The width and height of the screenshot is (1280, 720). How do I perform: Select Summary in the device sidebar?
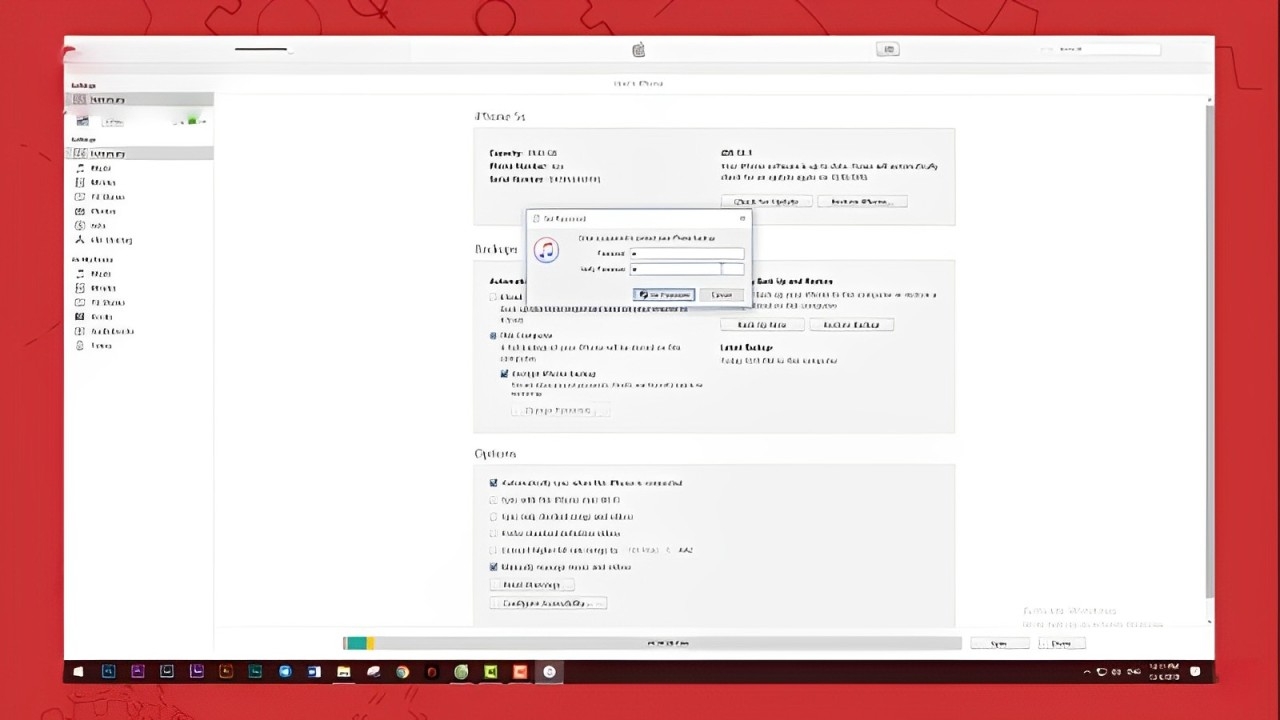(140, 153)
